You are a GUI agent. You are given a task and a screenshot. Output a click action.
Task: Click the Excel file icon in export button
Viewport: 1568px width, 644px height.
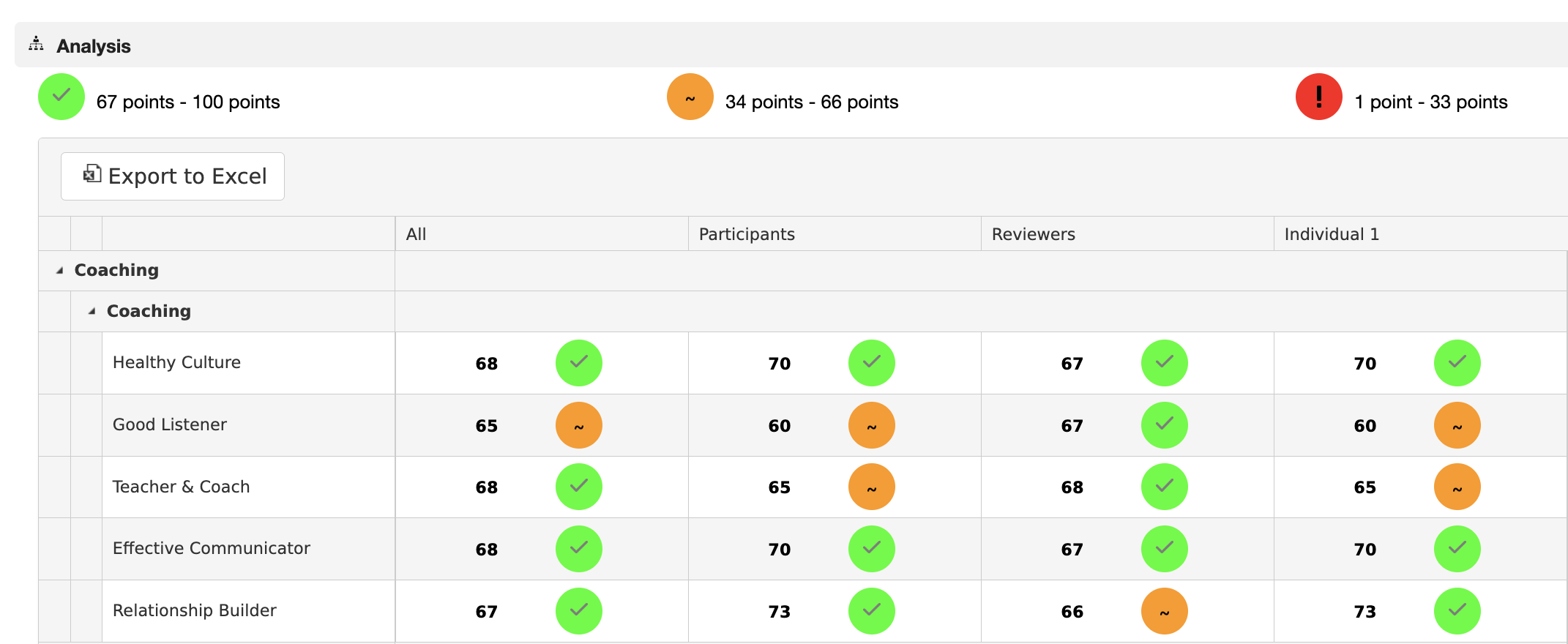coord(92,173)
